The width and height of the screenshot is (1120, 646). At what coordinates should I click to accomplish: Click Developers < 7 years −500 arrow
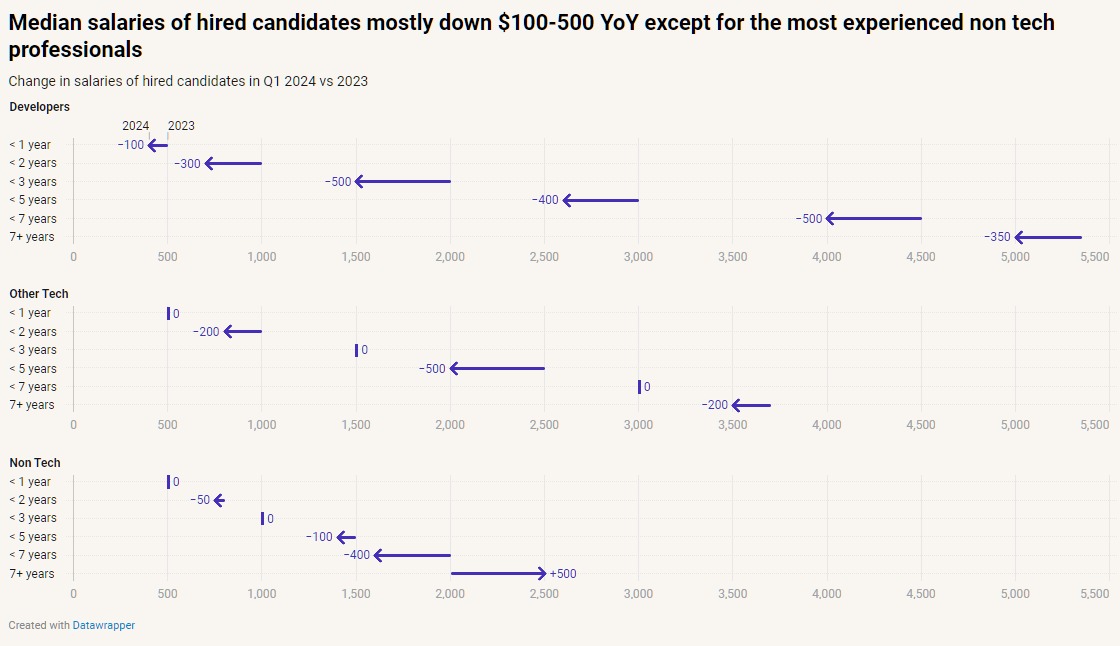tap(873, 218)
